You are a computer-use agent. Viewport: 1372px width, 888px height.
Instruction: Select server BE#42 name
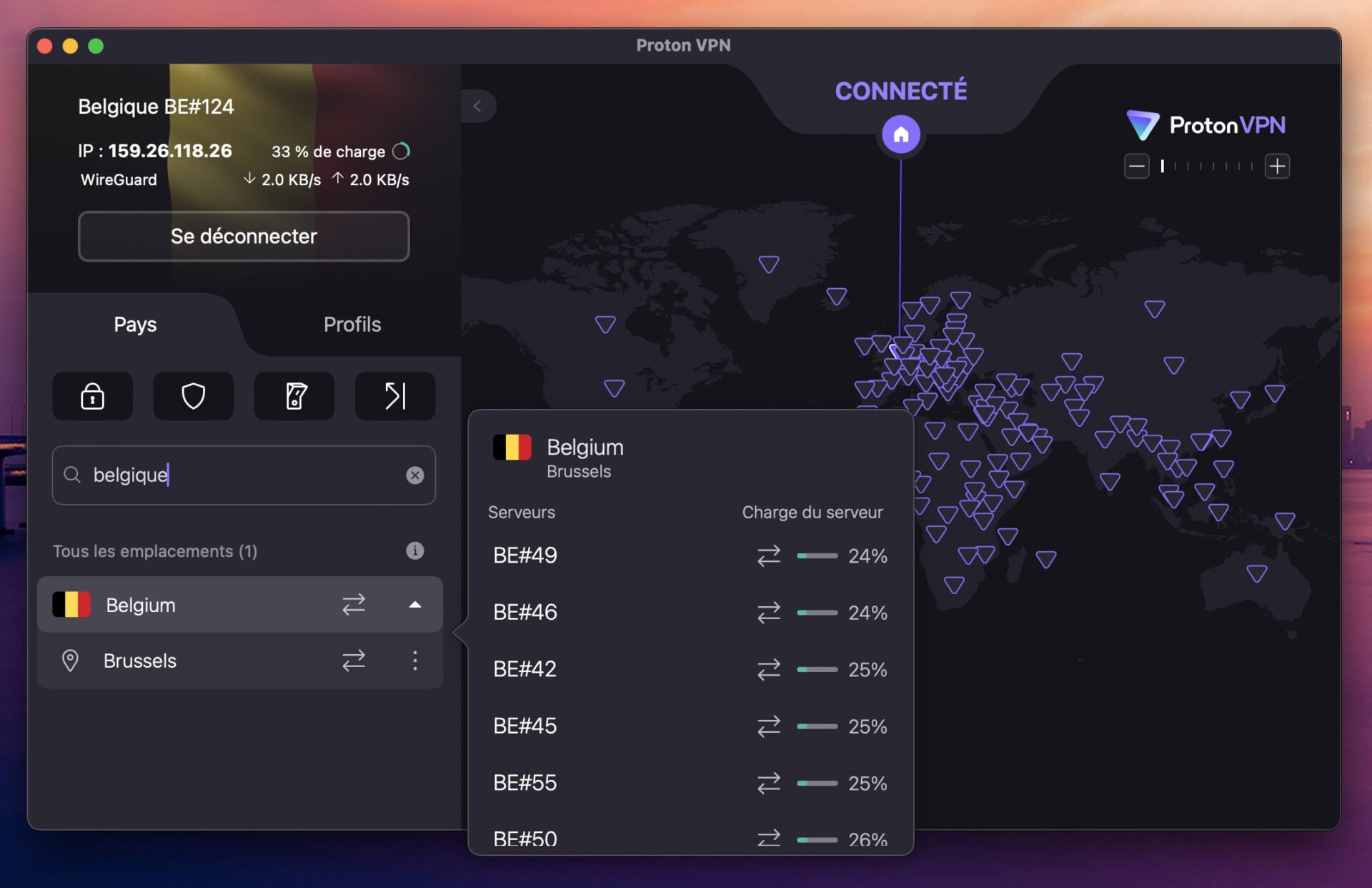525,669
